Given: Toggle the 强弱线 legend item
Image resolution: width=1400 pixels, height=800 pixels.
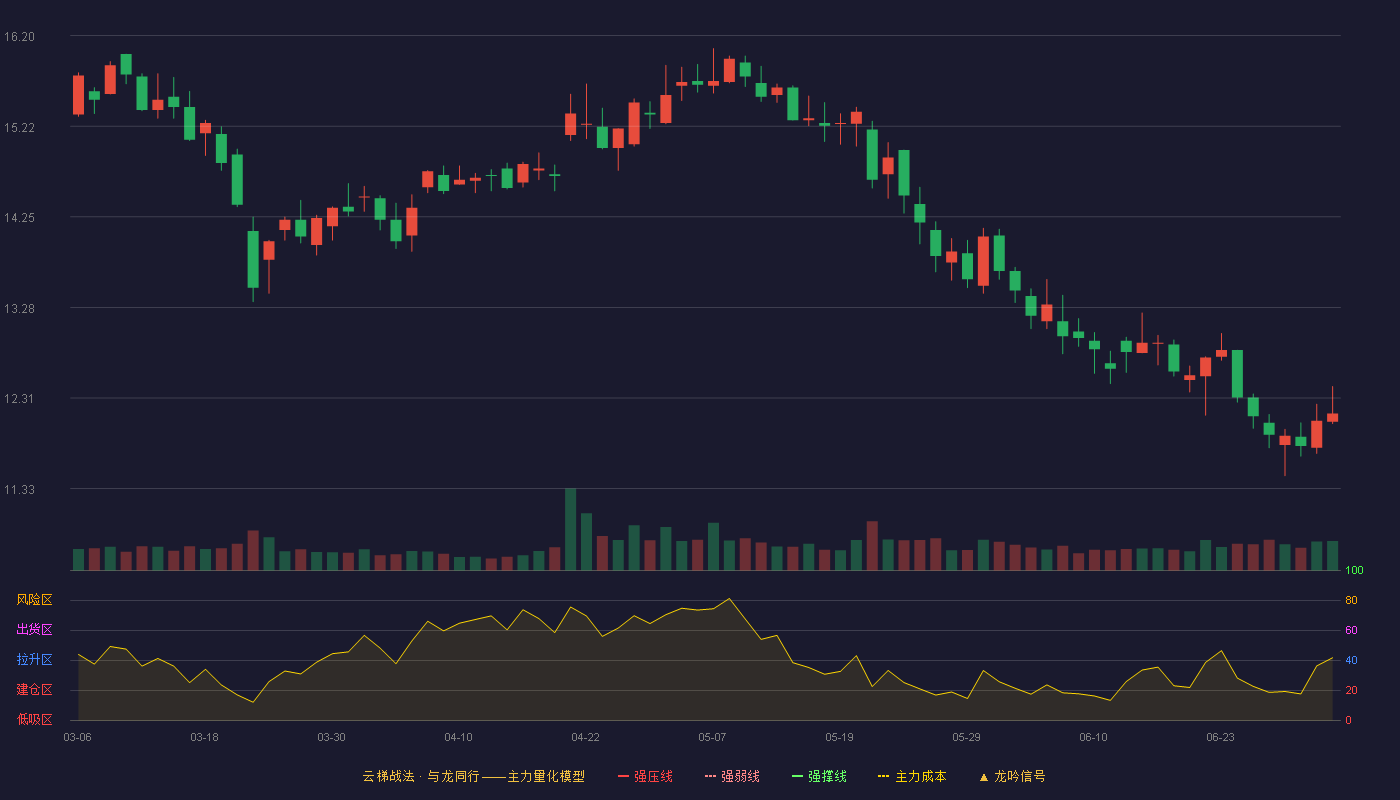Looking at the screenshot, I should pyautogui.click(x=732, y=776).
